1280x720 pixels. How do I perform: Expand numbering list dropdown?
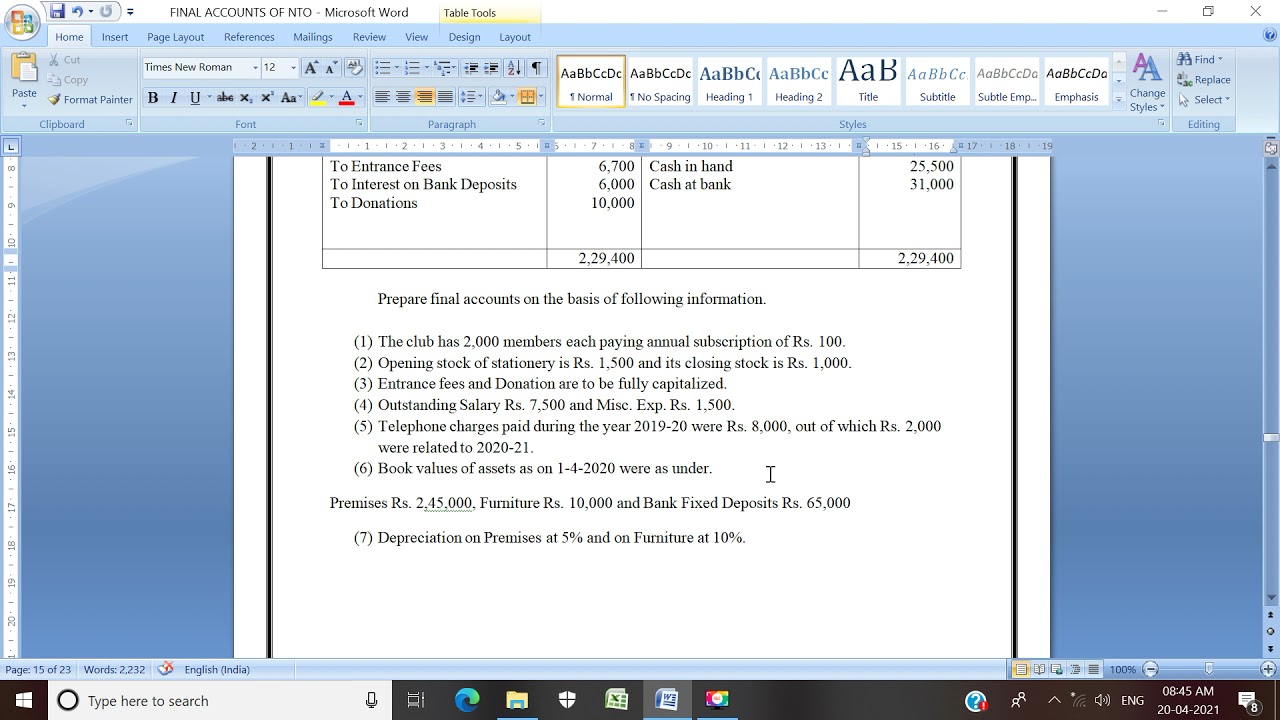click(427, 67)
